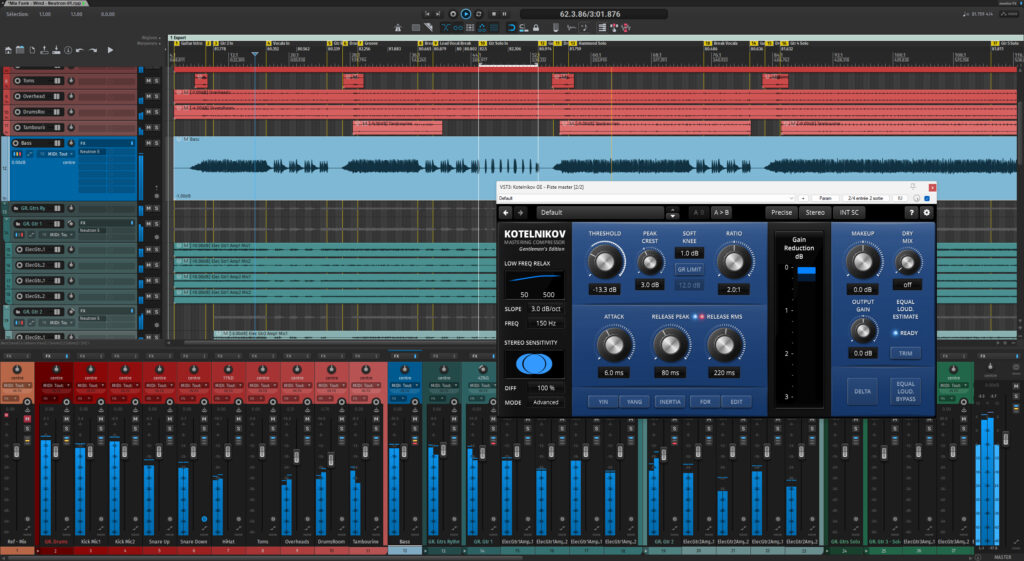Select the YANG mode button

click(633, 402)
